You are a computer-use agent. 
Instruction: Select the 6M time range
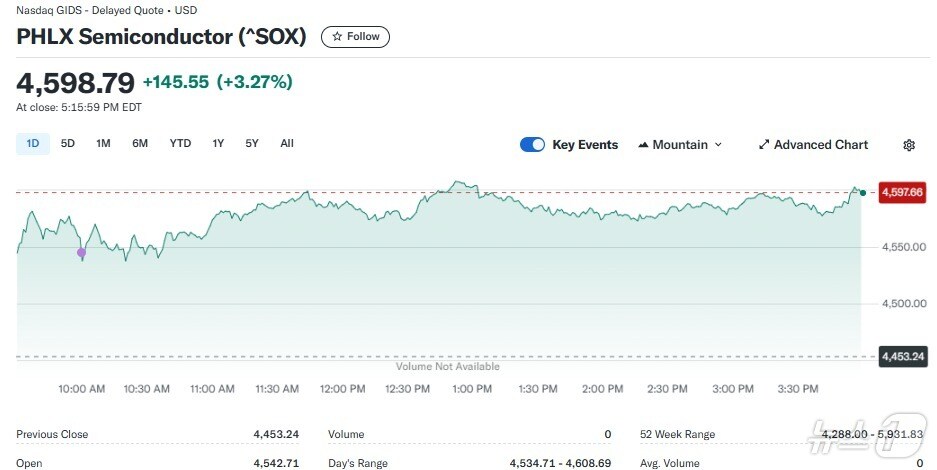[140, 143]
